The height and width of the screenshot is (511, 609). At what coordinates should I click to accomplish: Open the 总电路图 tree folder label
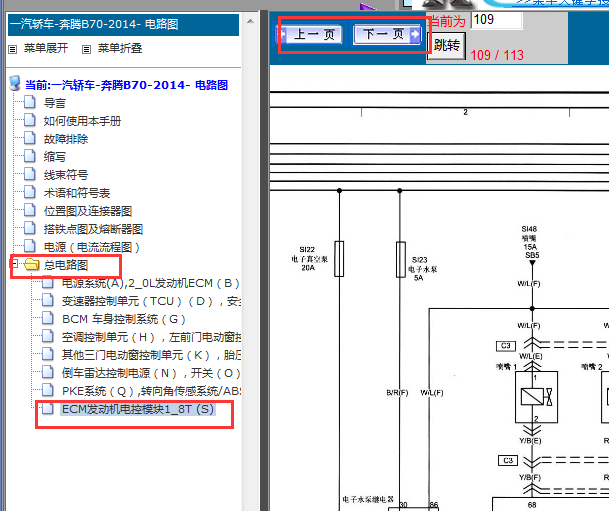[x=66, y=265]
